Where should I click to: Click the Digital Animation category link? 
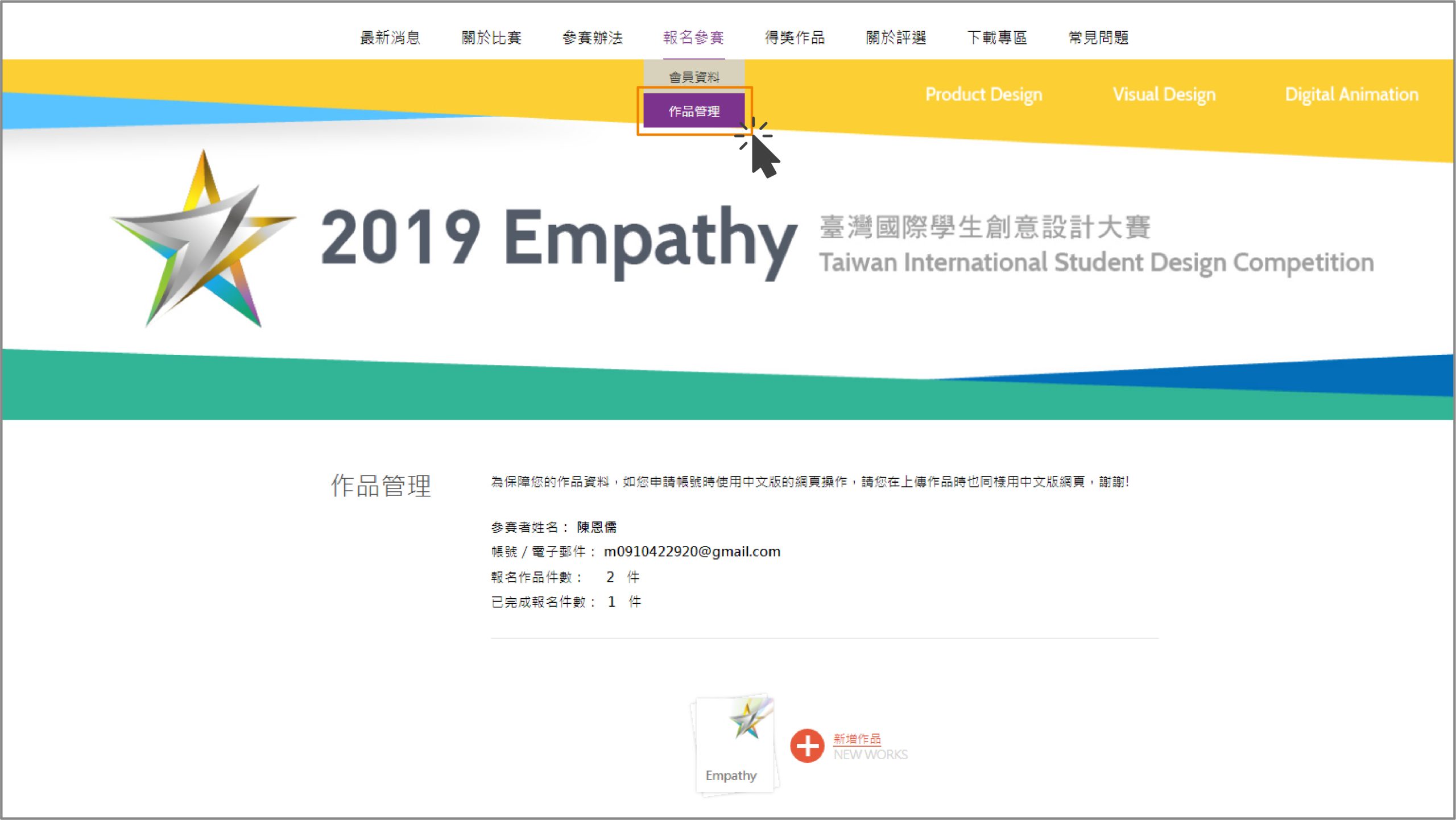point(1351,94)
